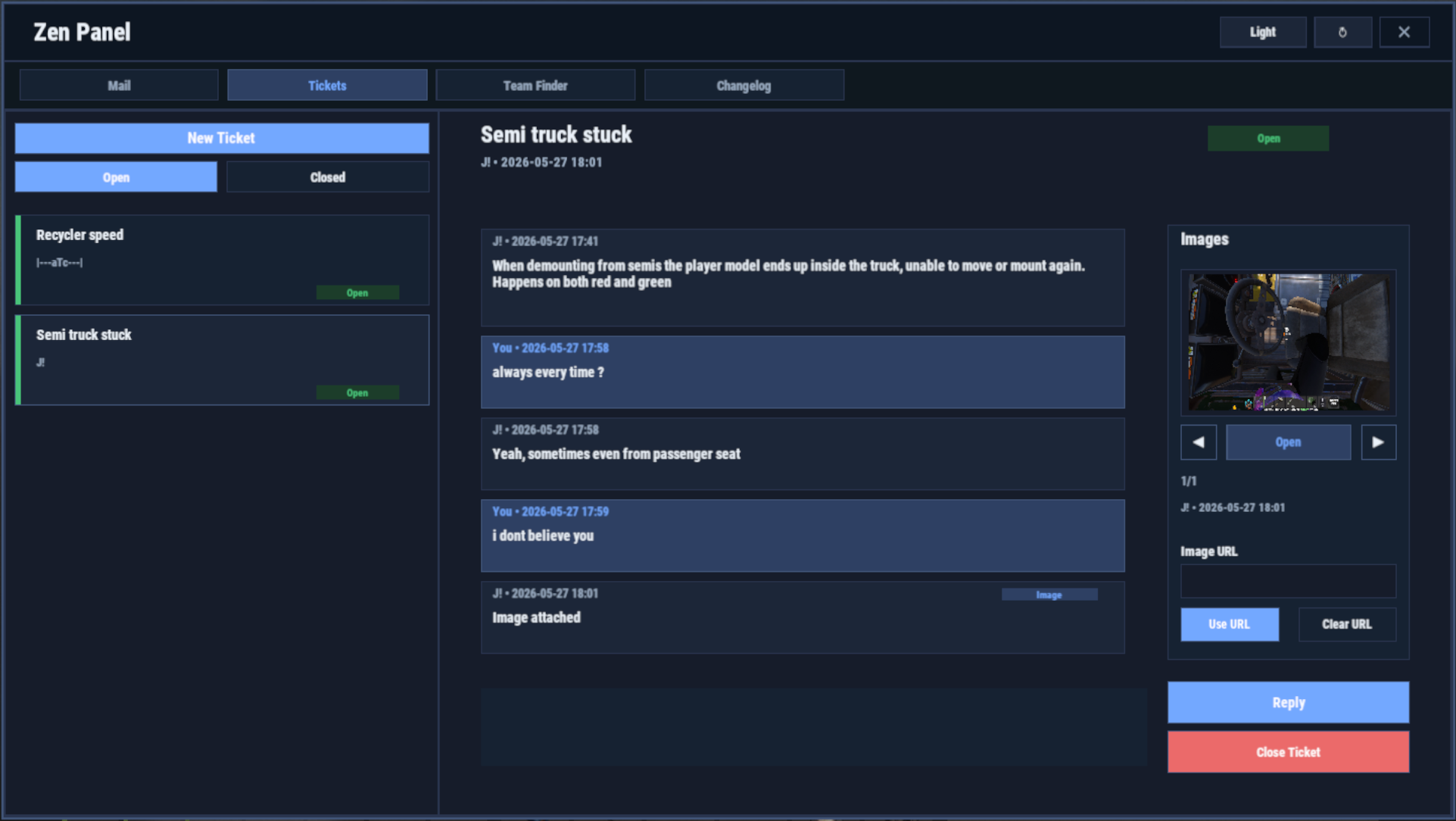This screenshot has height=821, width=1456.
Task: Show Open tickets filter
Action: (x=116, y=177)
